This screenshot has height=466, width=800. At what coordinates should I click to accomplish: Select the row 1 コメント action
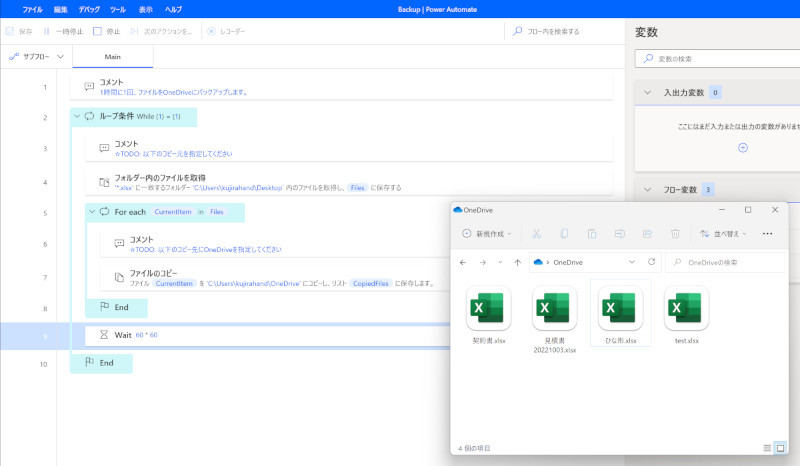341,87
